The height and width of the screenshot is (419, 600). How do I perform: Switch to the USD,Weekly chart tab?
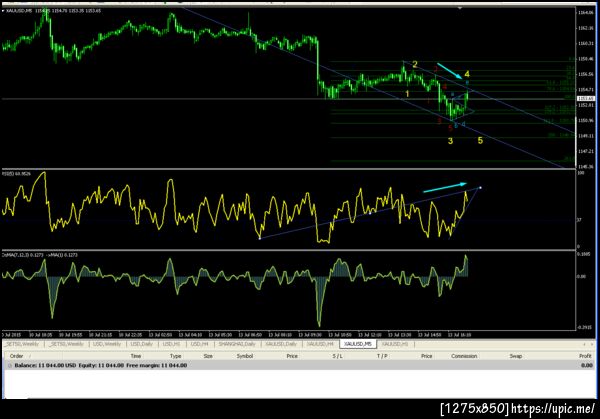(106, 344)
